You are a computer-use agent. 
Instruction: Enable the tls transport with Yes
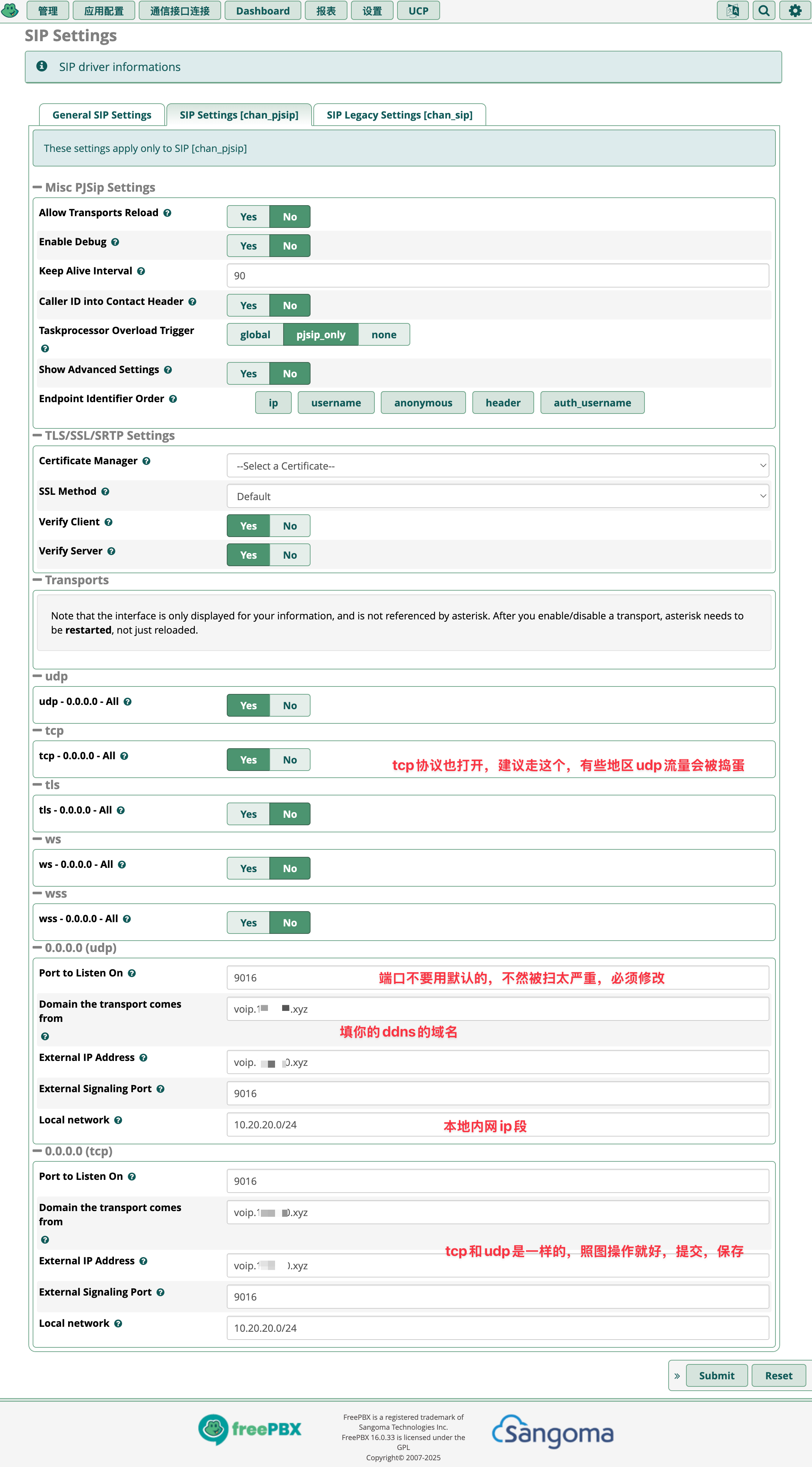point(248,814)
